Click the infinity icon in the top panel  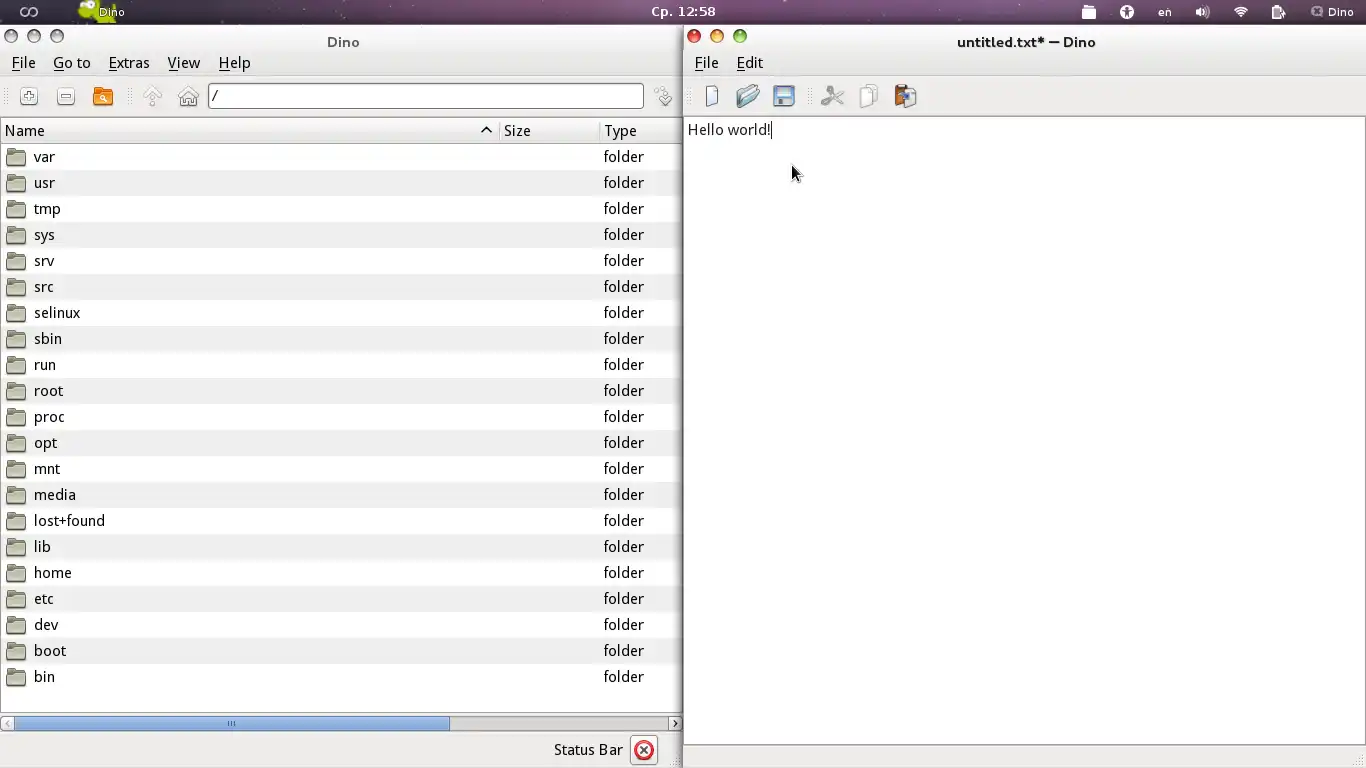click(29, 12)
